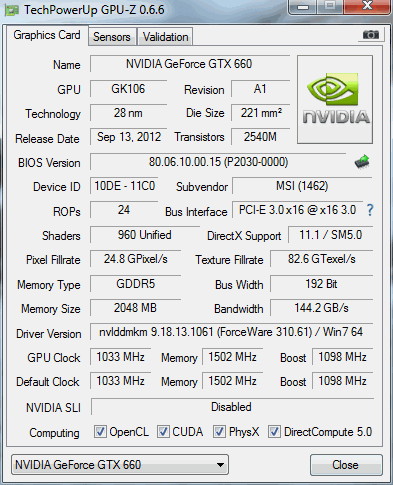
Task: Click the BIOS save chip icon
Action: click(362, 162)
